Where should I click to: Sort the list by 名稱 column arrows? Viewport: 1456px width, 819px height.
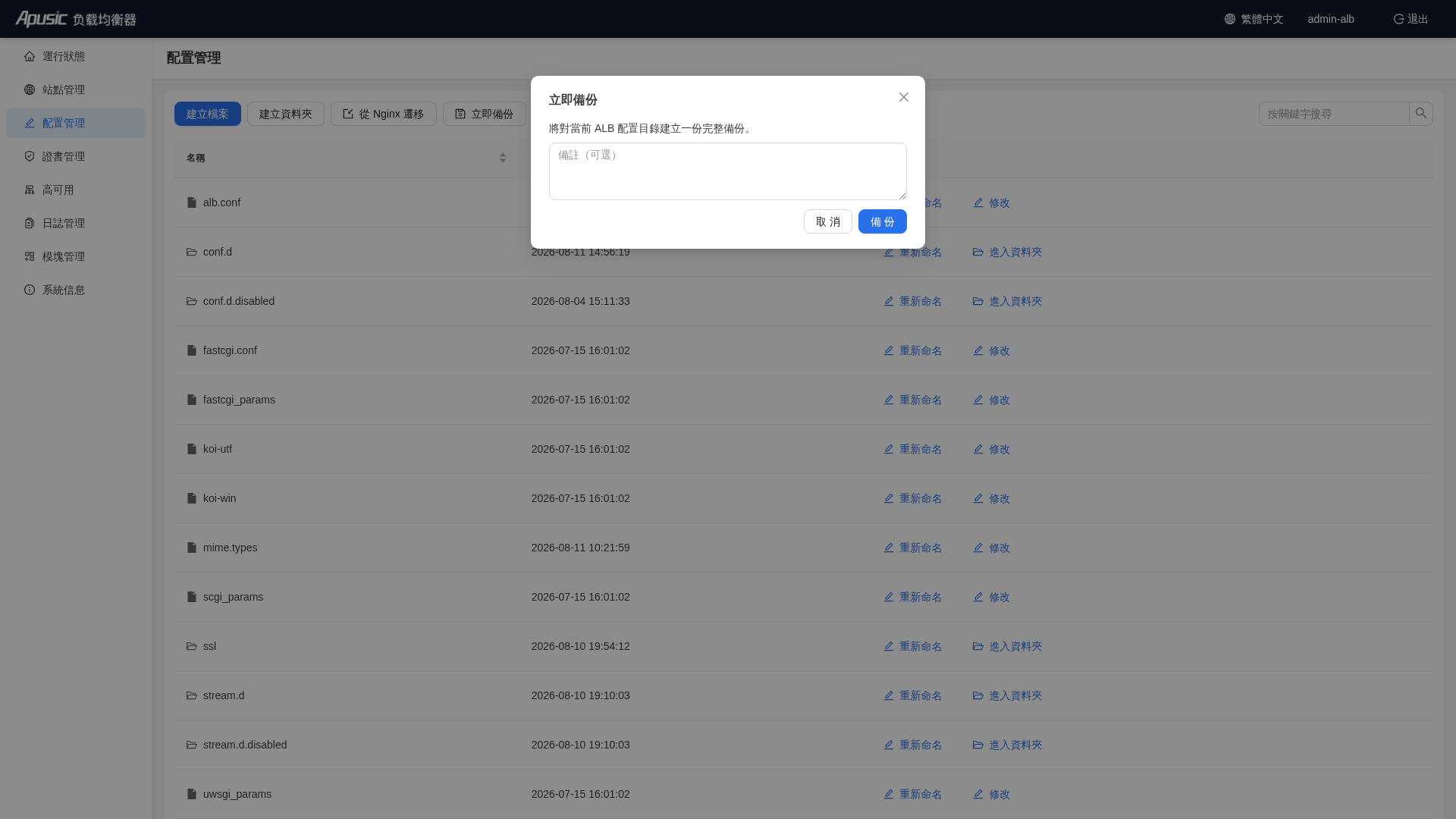[502, 158]
